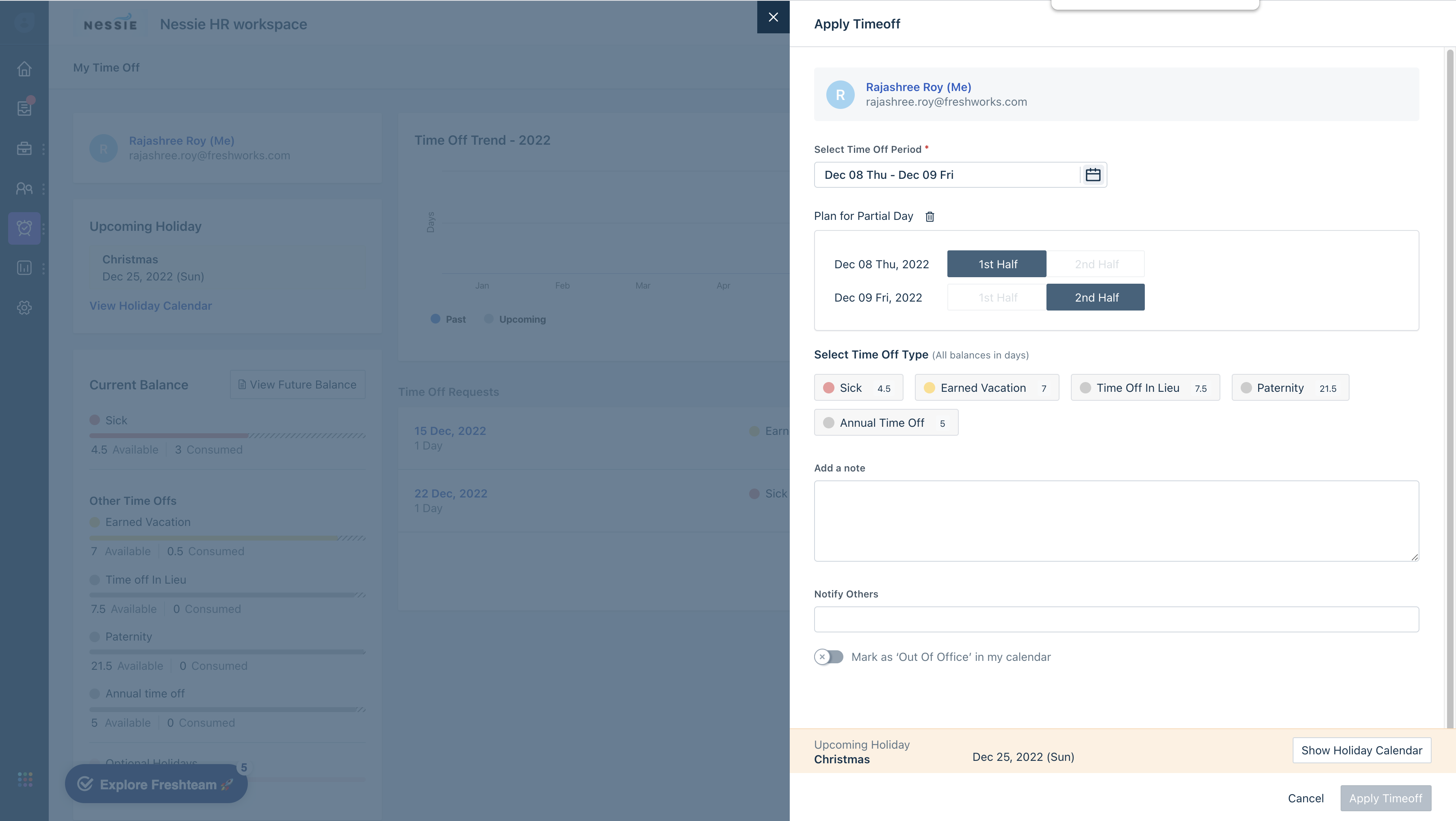
Task: Select 2nd Half for Dec 08 Thu
Action: point(1095,264)
